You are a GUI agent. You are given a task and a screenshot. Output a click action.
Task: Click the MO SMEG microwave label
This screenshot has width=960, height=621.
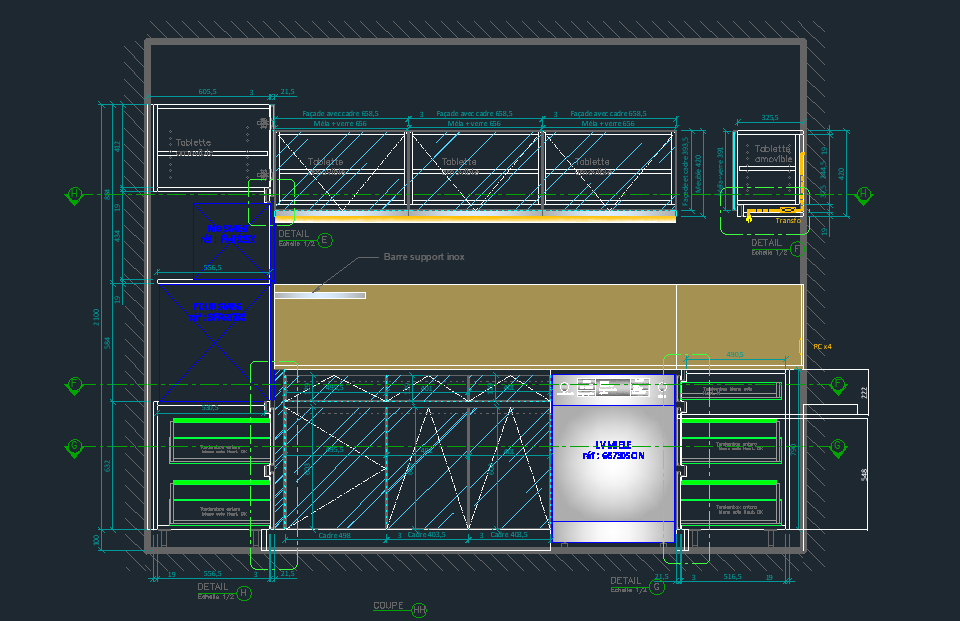click(228, 235)
